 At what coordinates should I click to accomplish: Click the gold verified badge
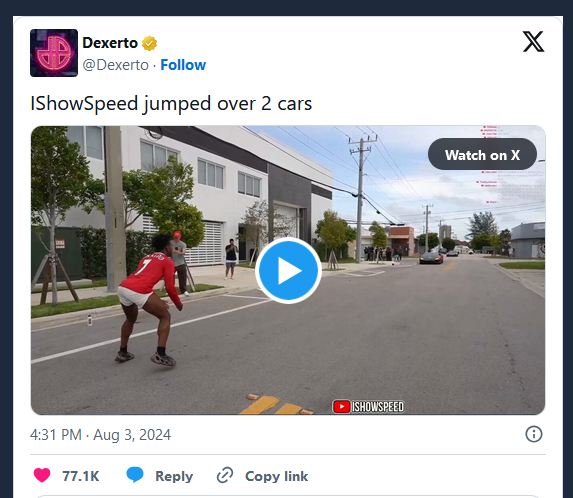click(x=149, y=43)
